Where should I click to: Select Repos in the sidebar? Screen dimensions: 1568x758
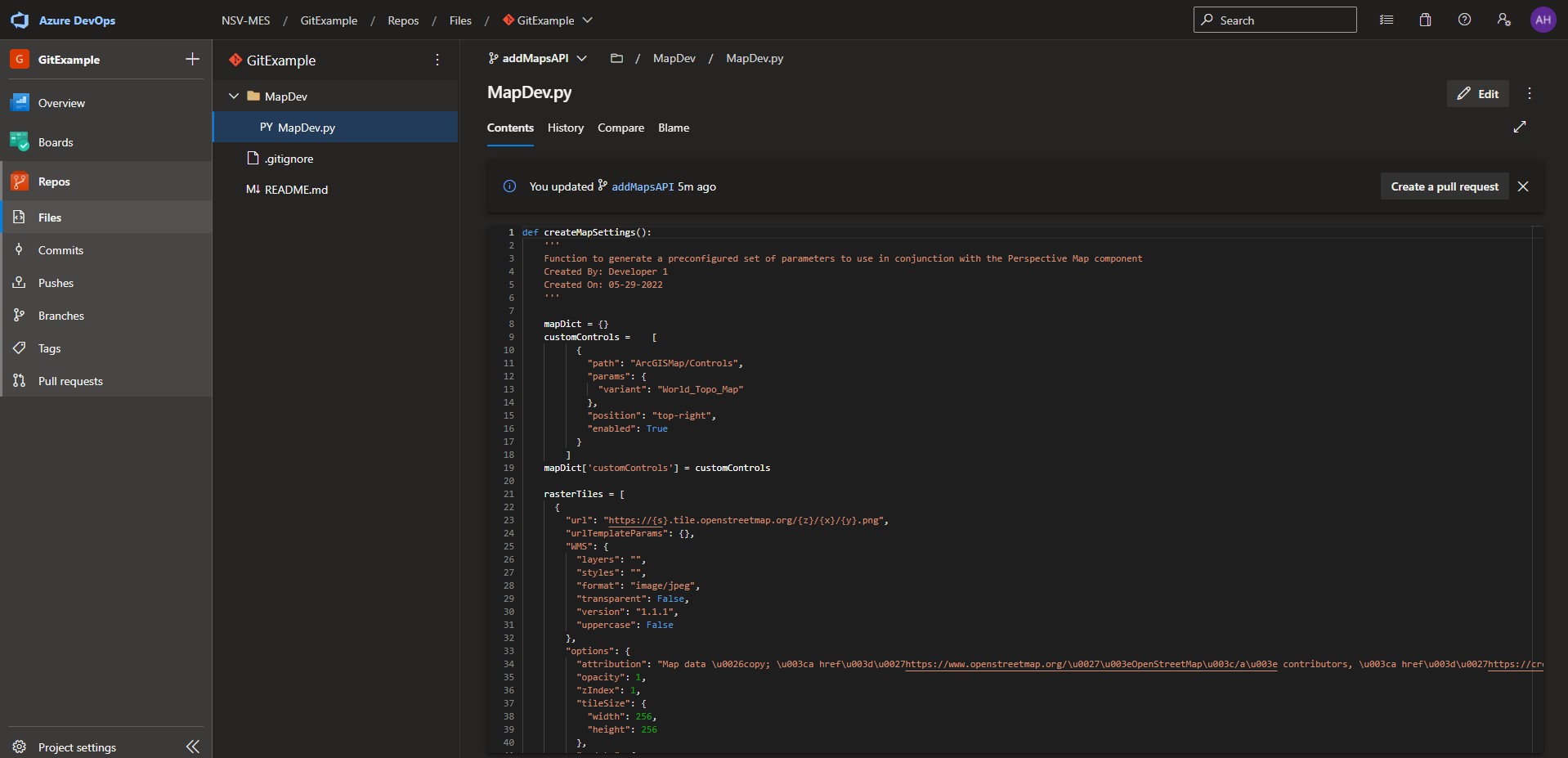106,182
